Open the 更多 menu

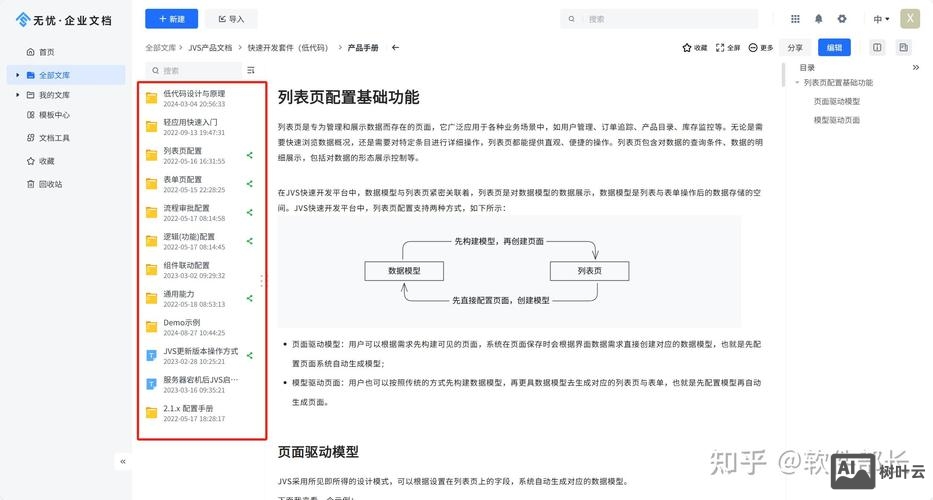click(761, 48)
